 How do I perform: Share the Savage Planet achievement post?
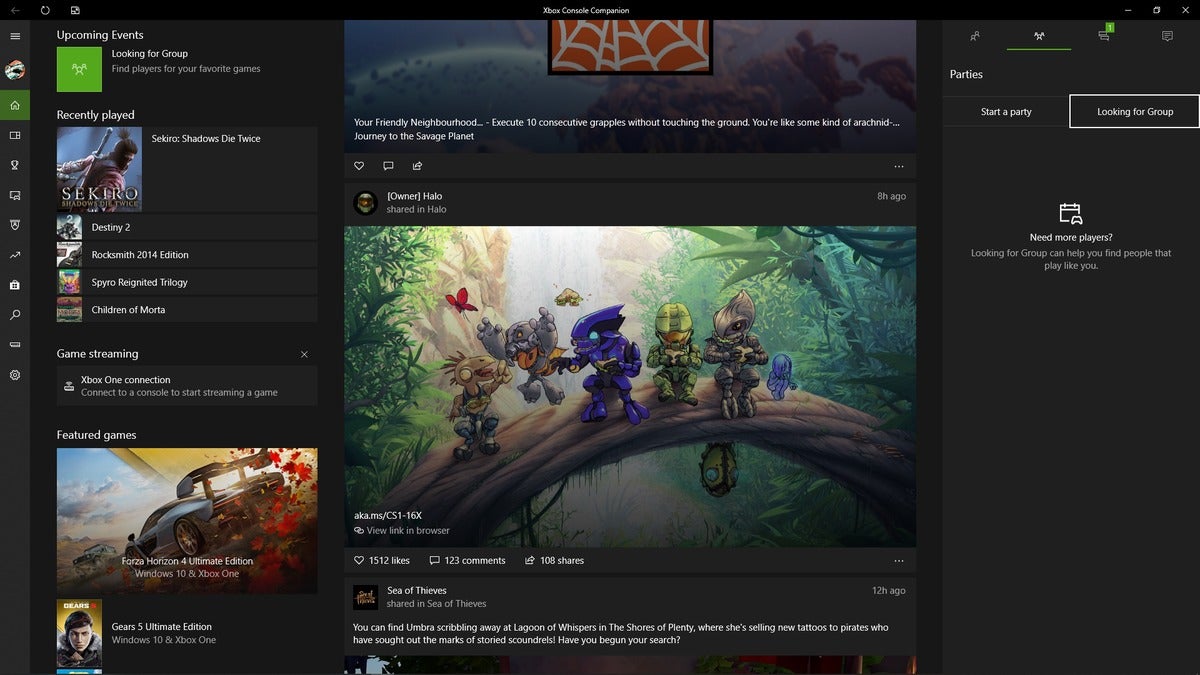[x=417, y=166]
